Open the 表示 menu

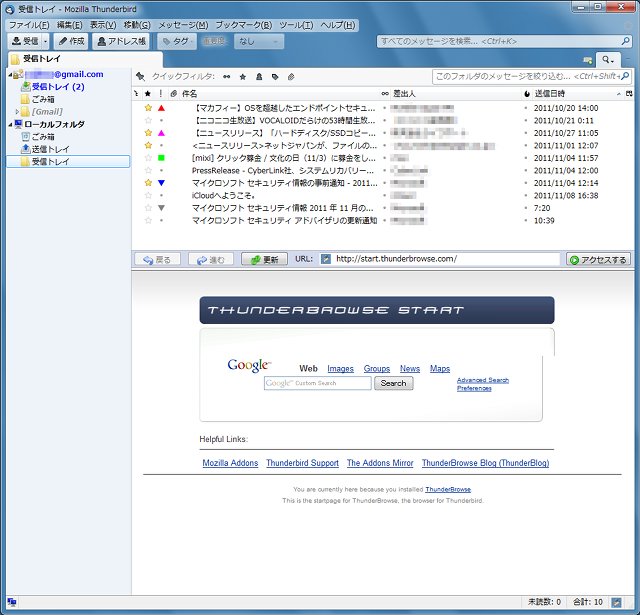pos(103,25)
